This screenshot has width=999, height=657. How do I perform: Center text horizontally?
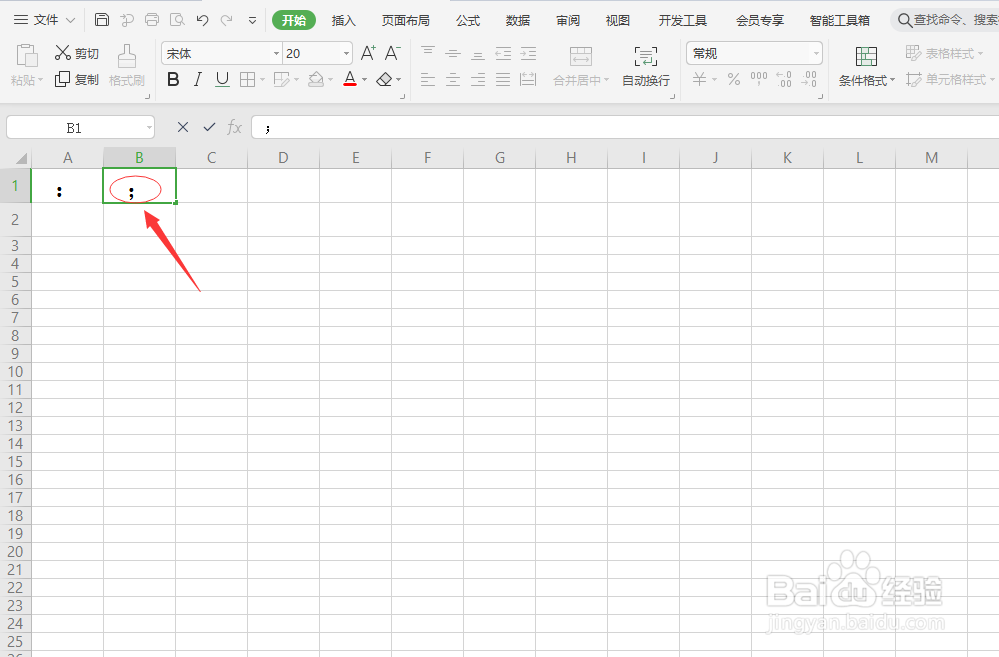coord(453,80)
